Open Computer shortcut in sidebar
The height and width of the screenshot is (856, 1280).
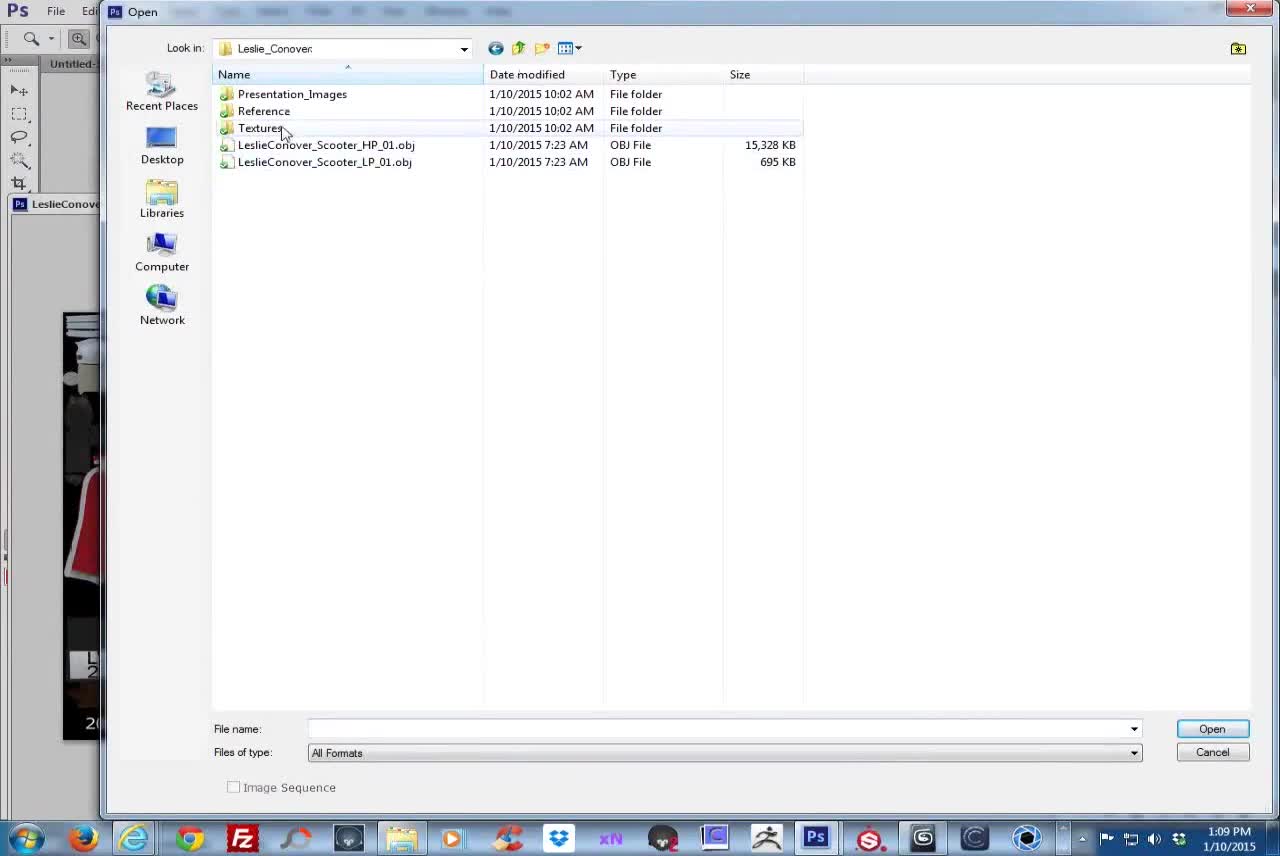click(162, 252)
